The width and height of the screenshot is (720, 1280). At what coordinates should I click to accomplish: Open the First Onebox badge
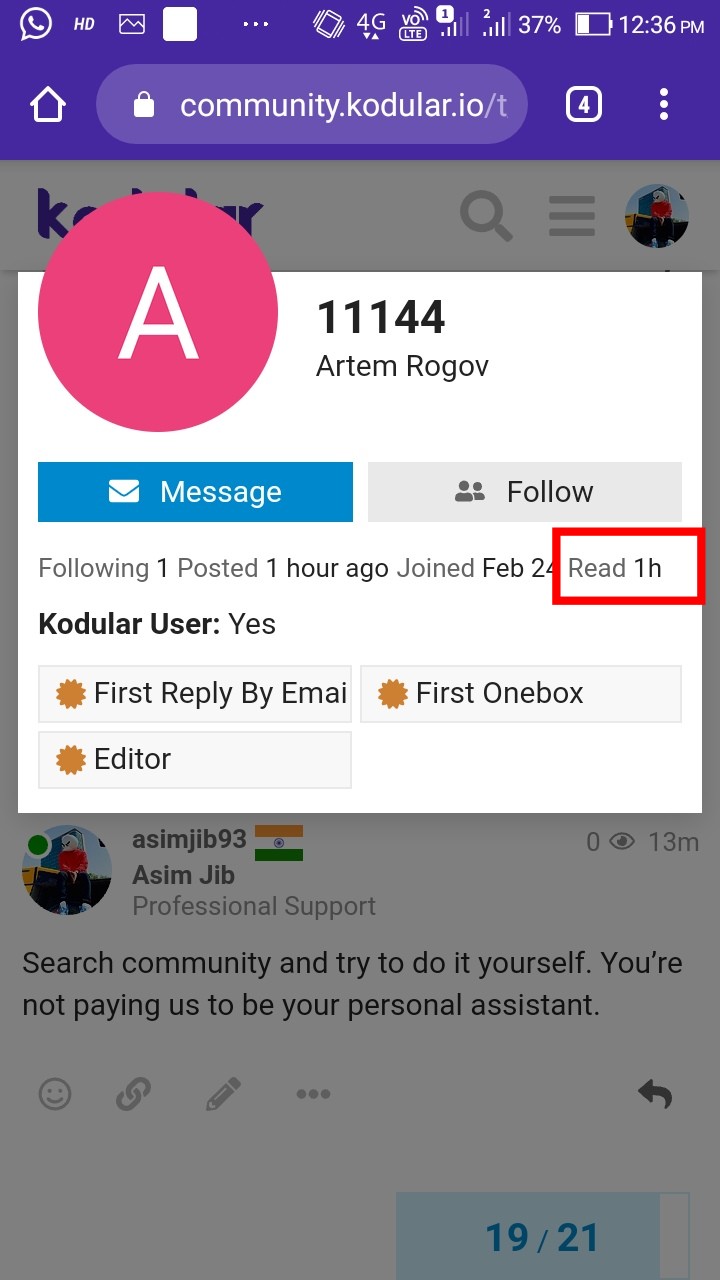point(520,694)
